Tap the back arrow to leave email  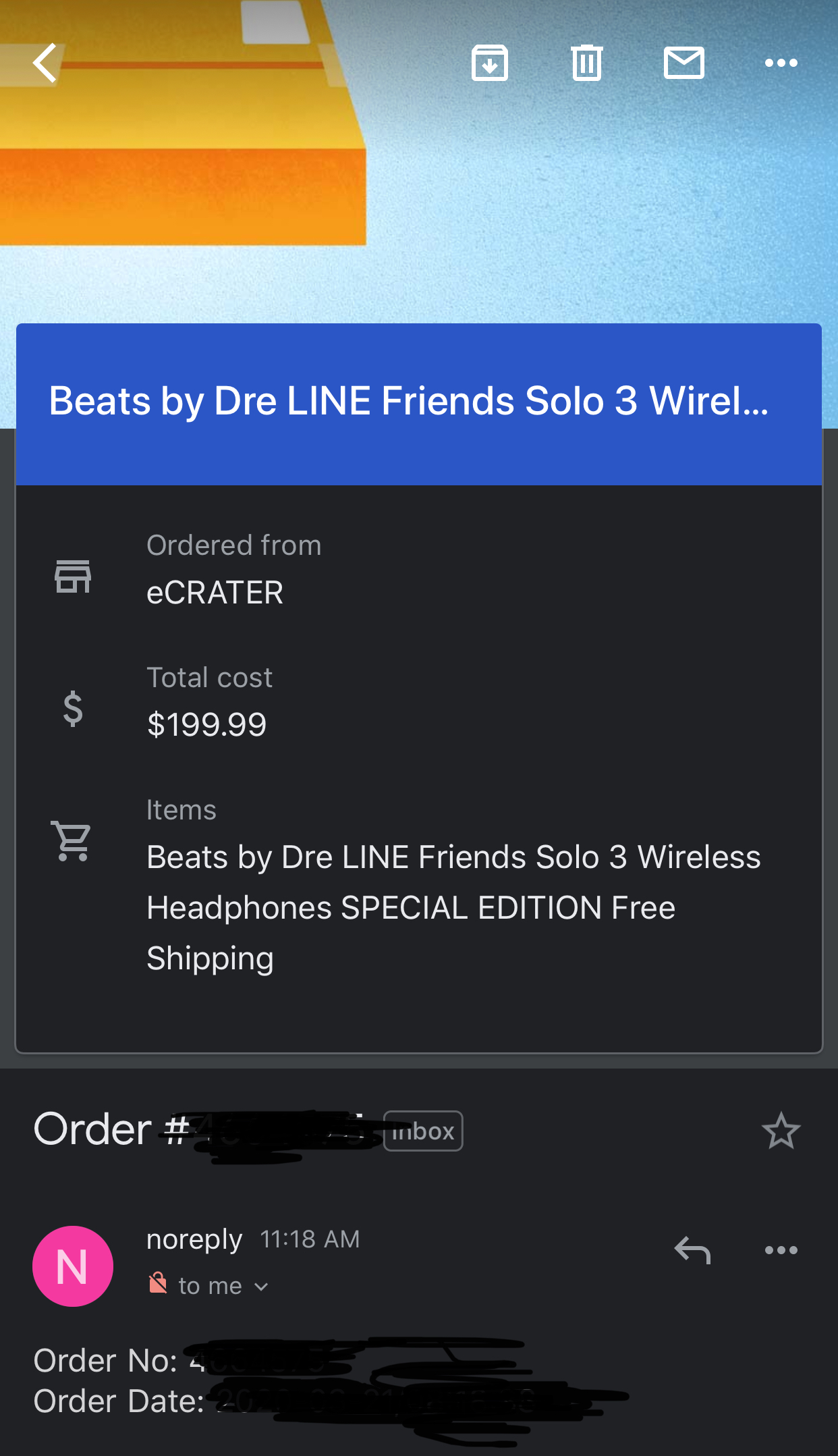point(45,63)
